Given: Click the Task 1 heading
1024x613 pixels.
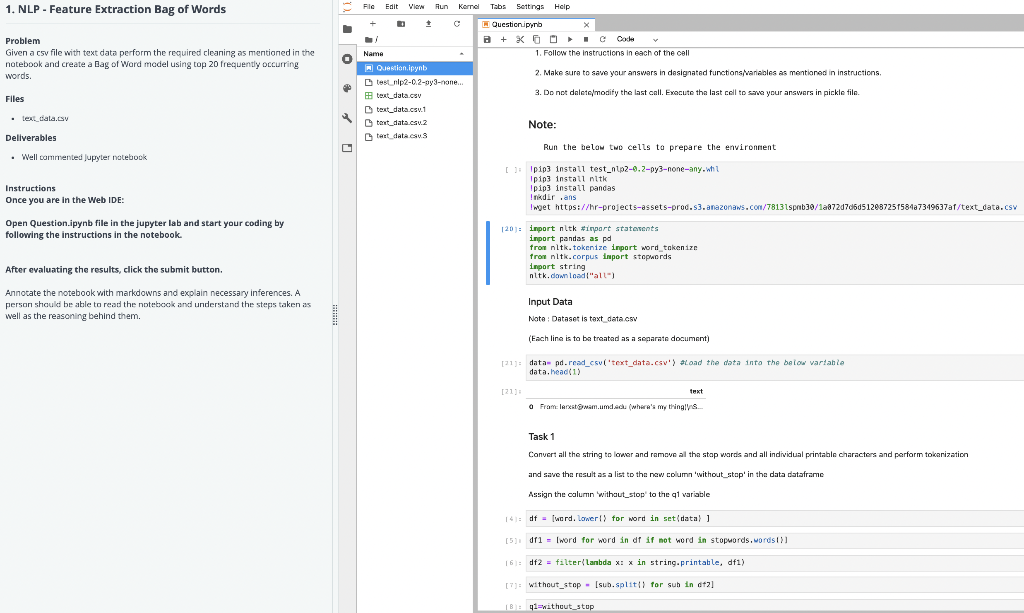Looking at the screenshot, I should pyautogui.click(x=541, y=437).
